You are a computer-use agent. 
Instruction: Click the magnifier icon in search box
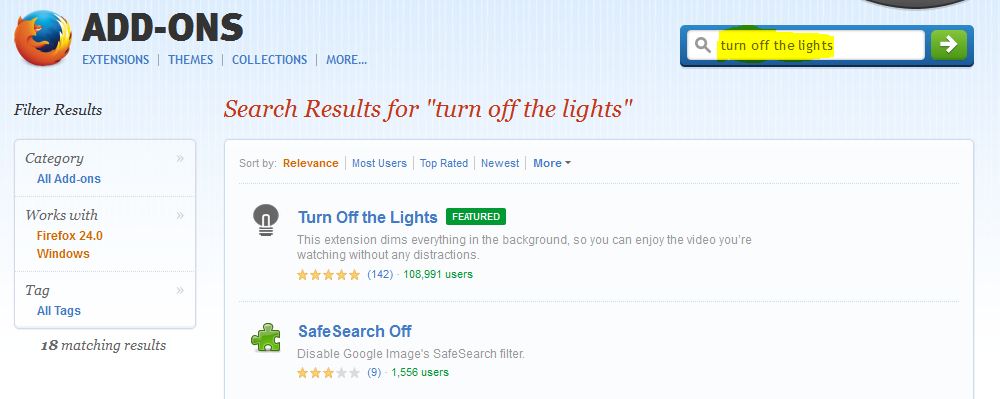pos(702,45)
